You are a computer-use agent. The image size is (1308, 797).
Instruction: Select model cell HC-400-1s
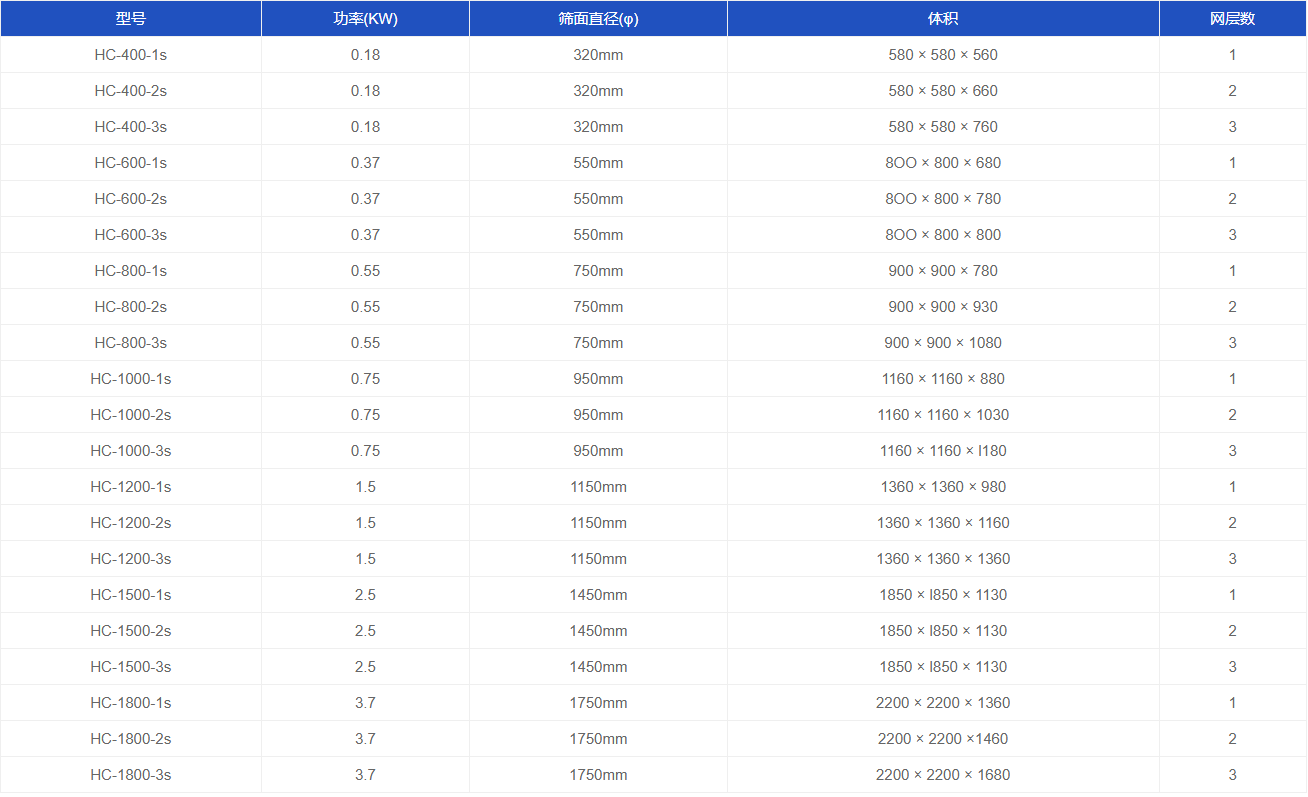pos(131,55)
